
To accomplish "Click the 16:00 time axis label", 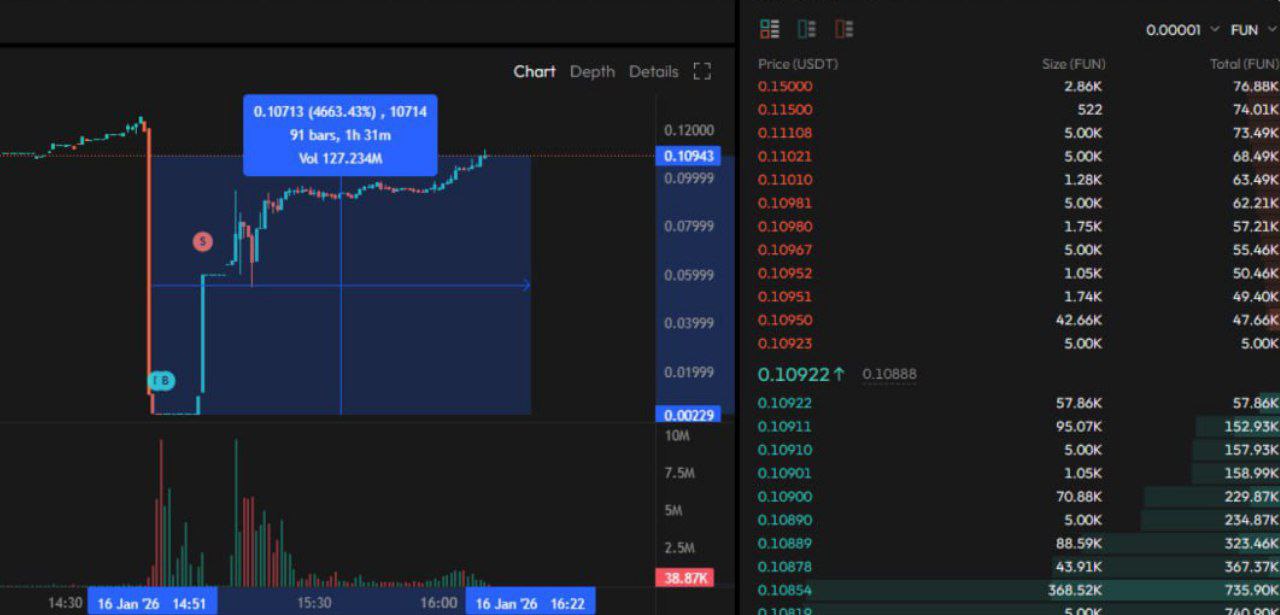I will point(439,603).
